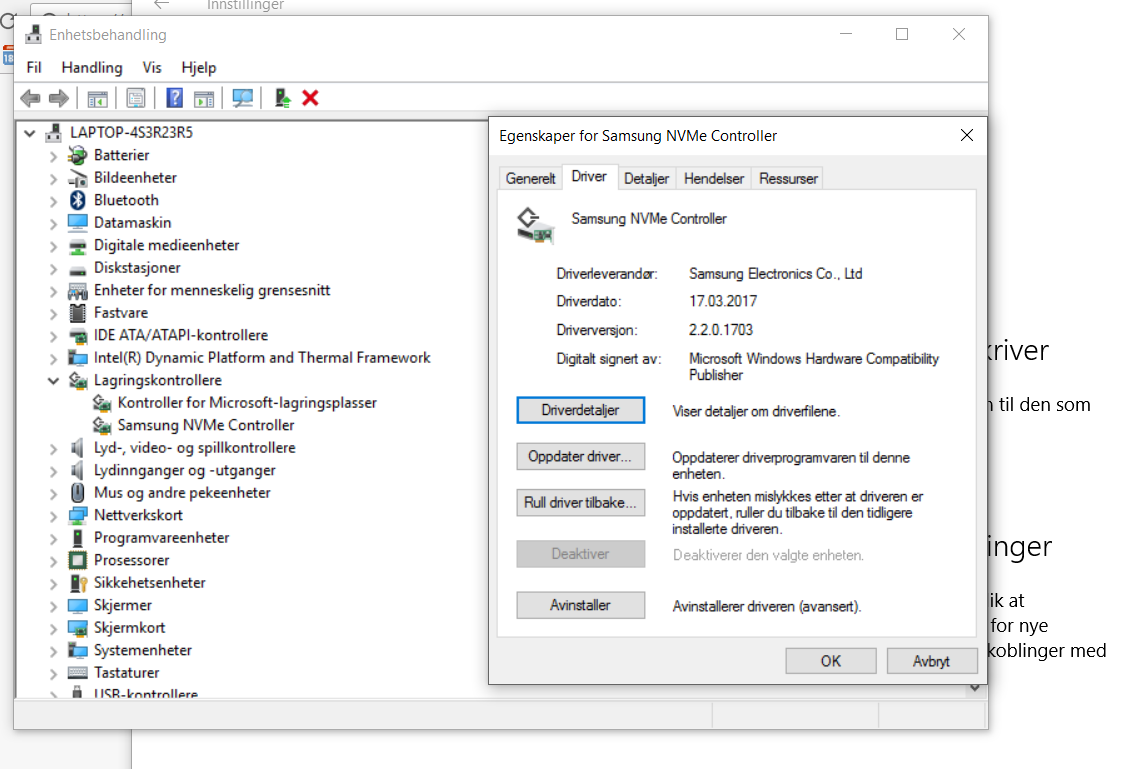This screenshot has width=1123, height=769.
Task: Confirm with the OK button
Action: (x=831, y=661)
